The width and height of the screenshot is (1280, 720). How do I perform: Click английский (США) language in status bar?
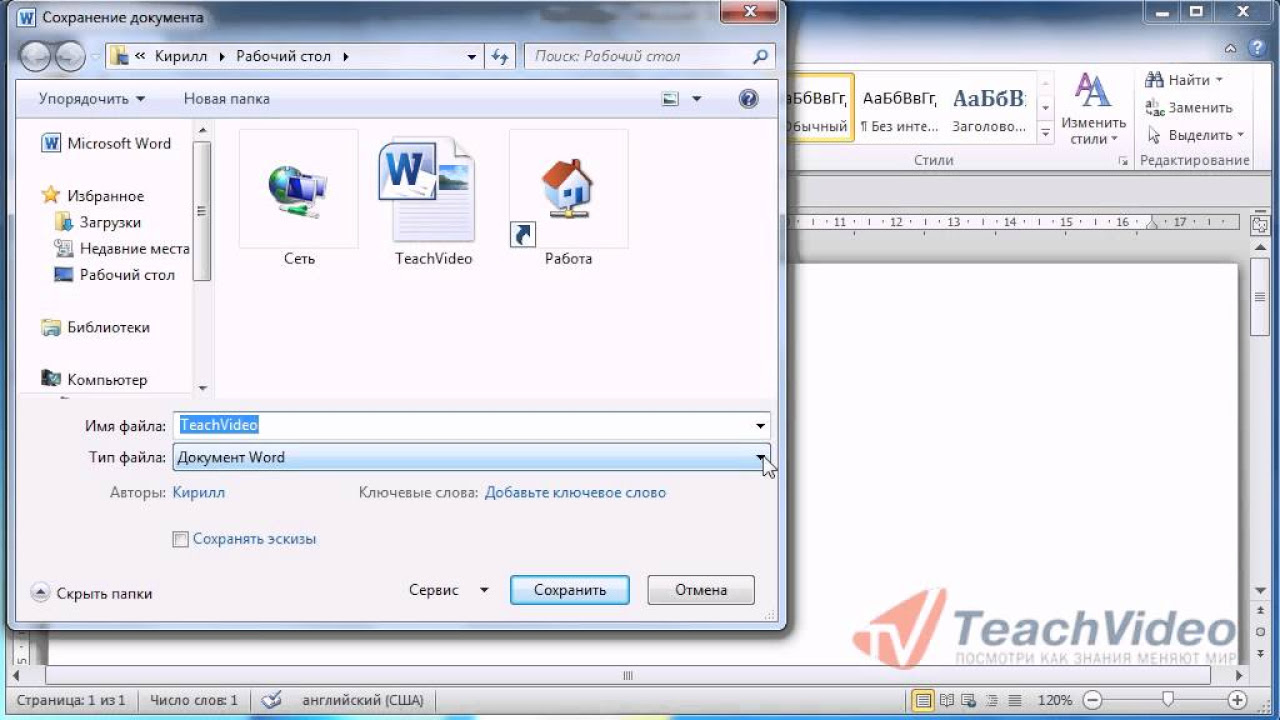click(x=363, y=701)
